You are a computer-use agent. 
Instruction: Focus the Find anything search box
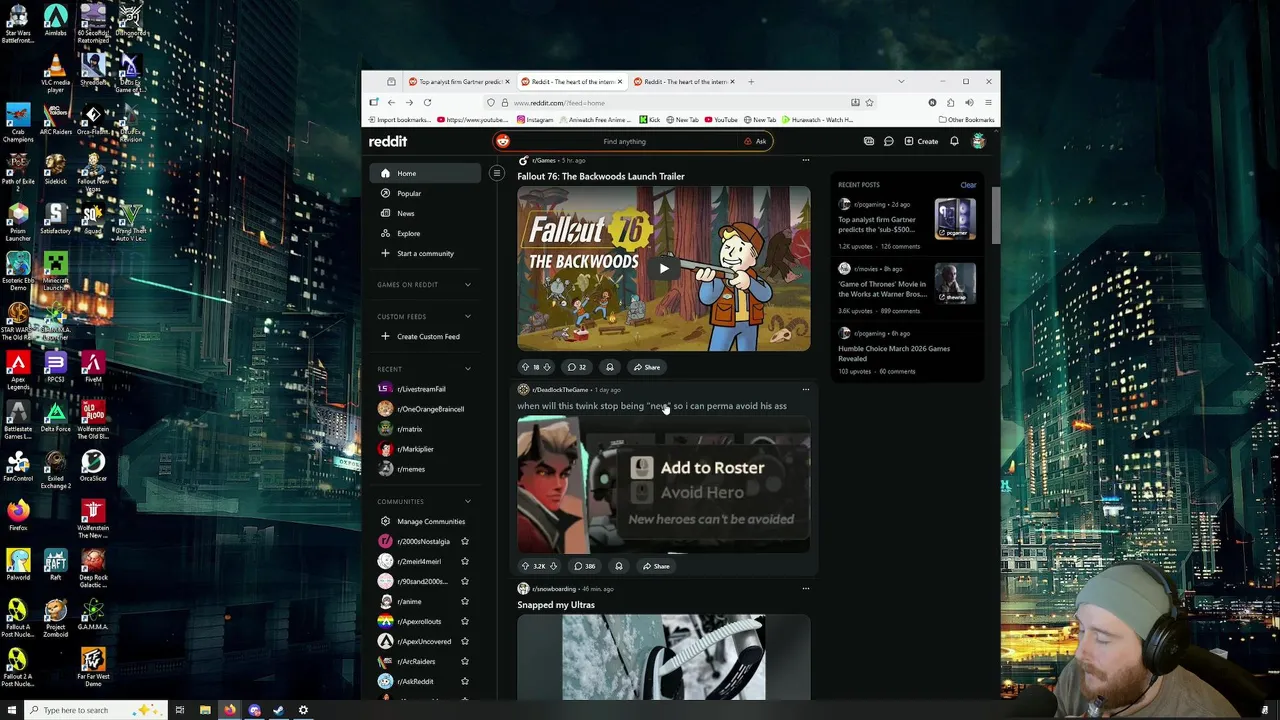tap(625, 141)
